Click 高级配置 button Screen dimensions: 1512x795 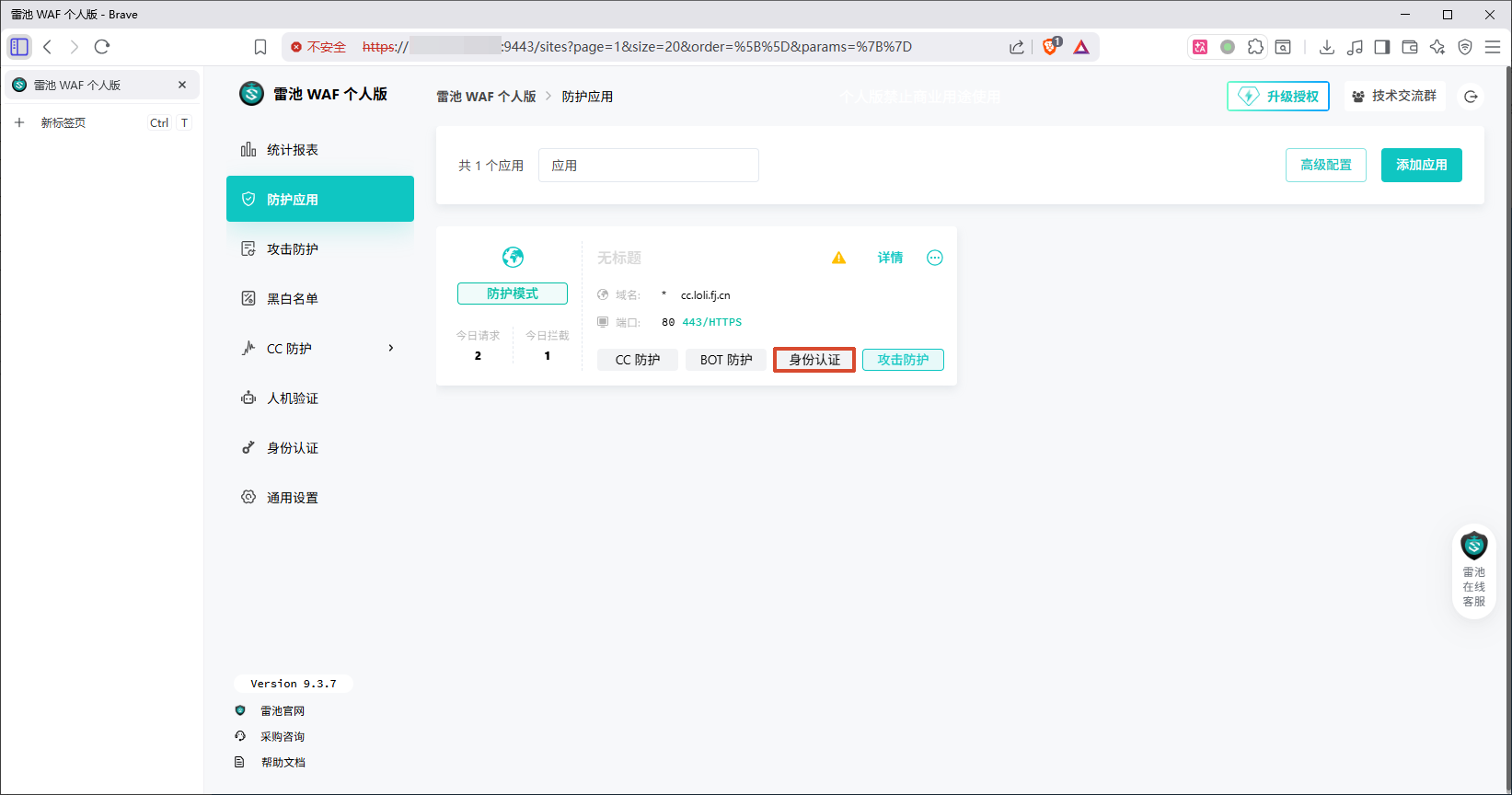(1326, 166)
